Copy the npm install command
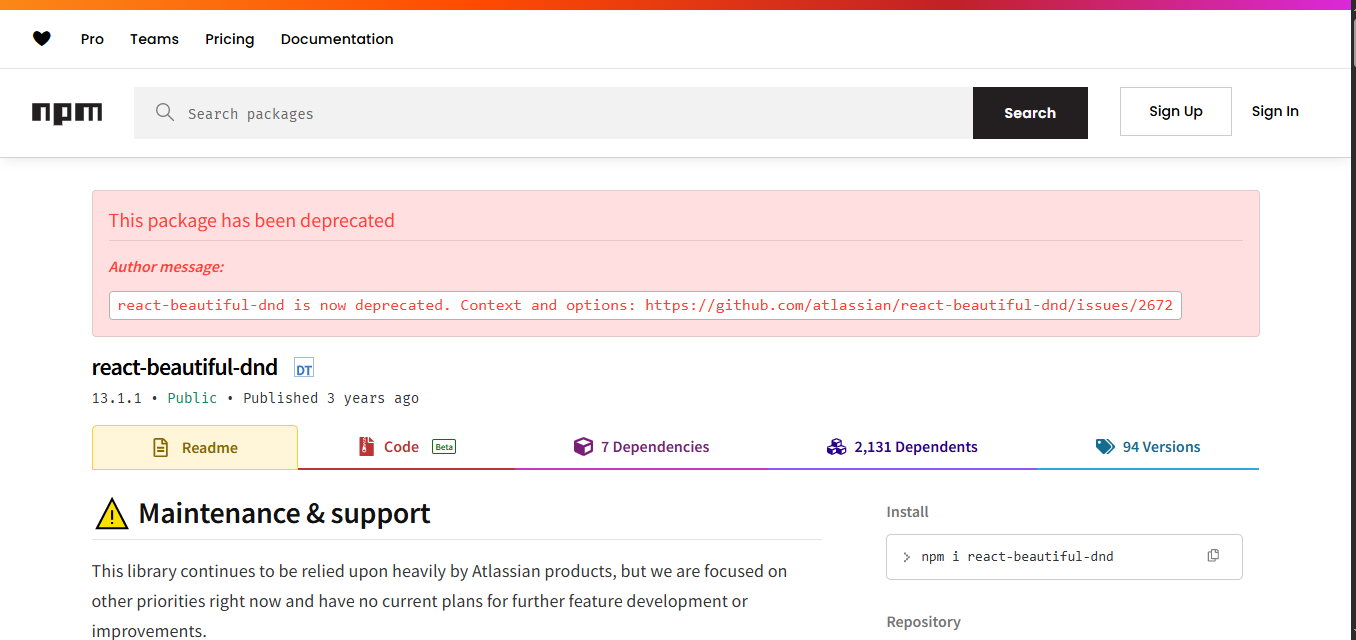1356x640 pixels. point(1213,556)
